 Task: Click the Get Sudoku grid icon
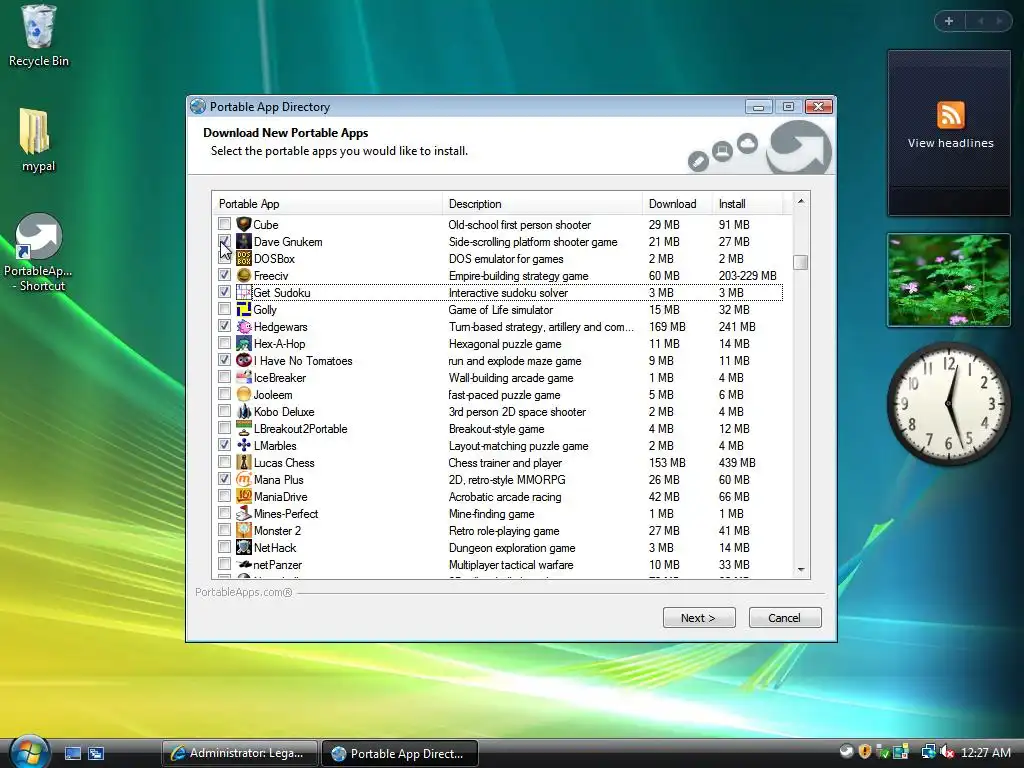244,293
